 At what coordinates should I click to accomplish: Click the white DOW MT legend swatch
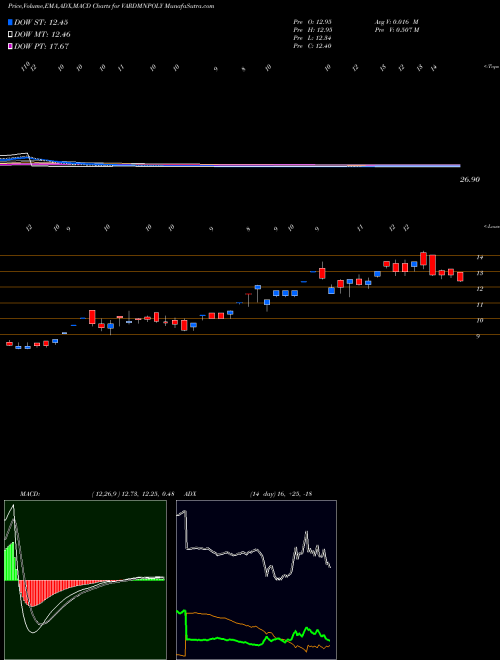[10, 35]
